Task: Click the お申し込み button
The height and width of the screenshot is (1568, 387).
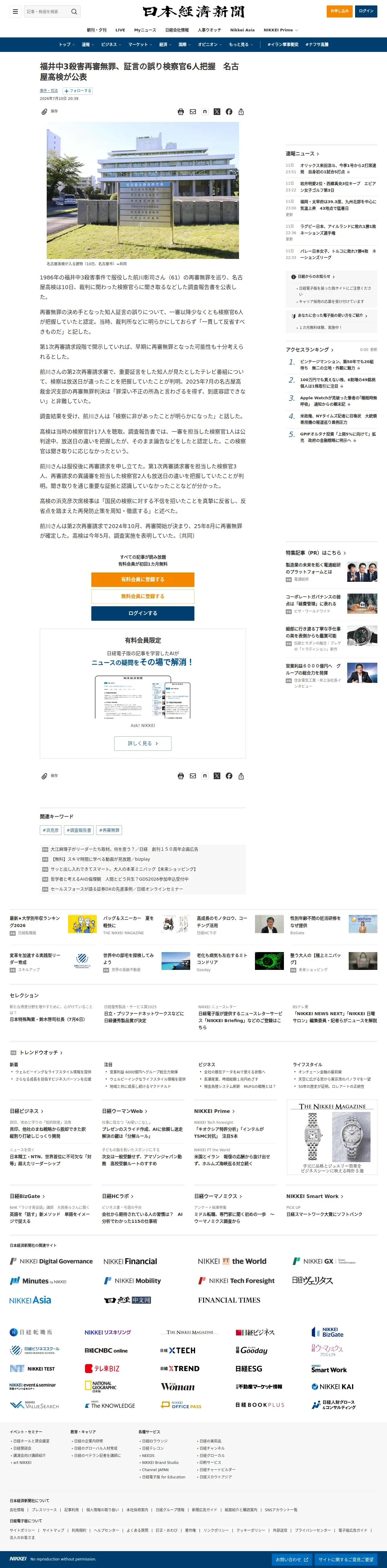Action: coord(340,11)
